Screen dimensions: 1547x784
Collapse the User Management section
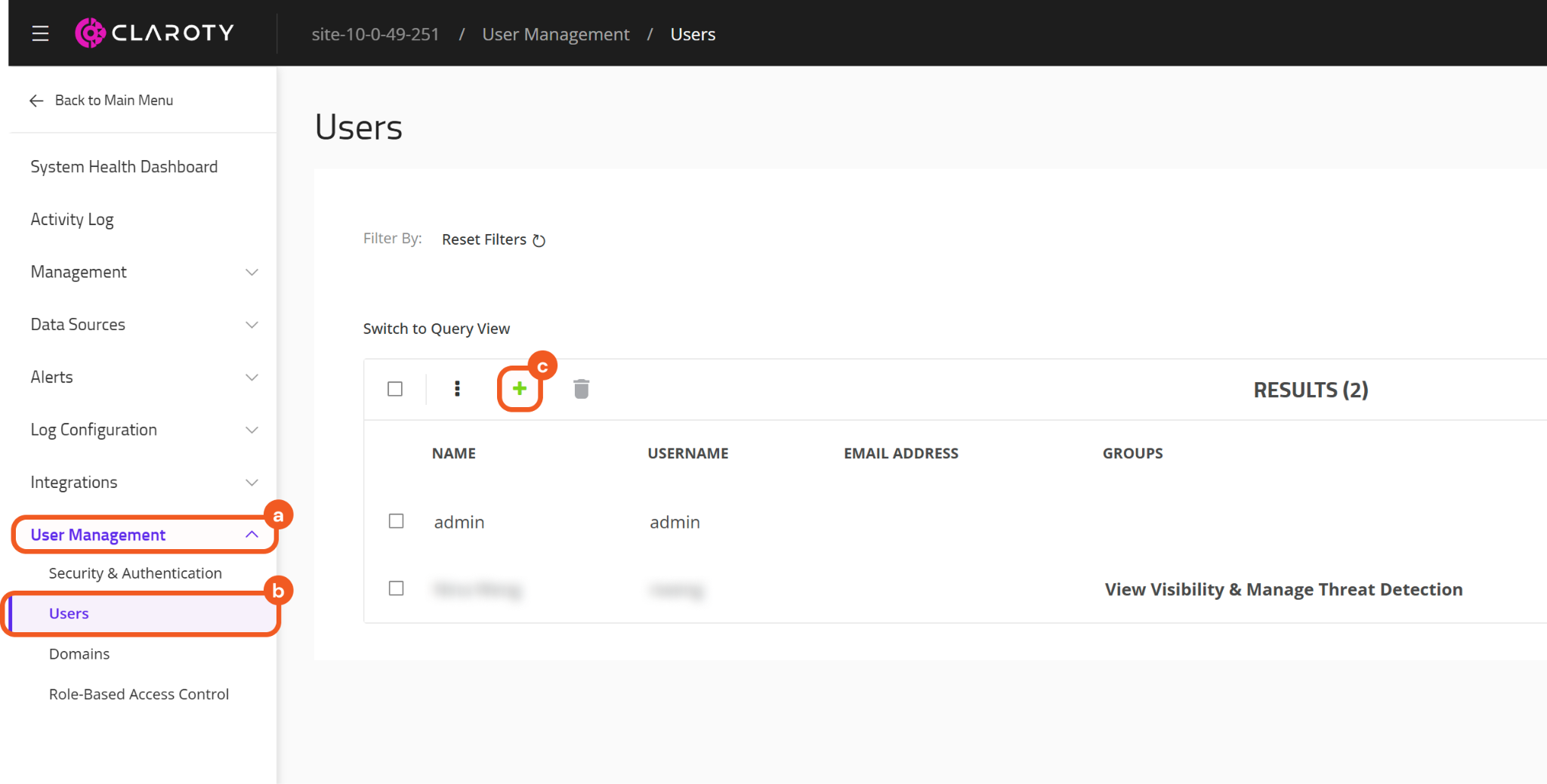(252, 535)
